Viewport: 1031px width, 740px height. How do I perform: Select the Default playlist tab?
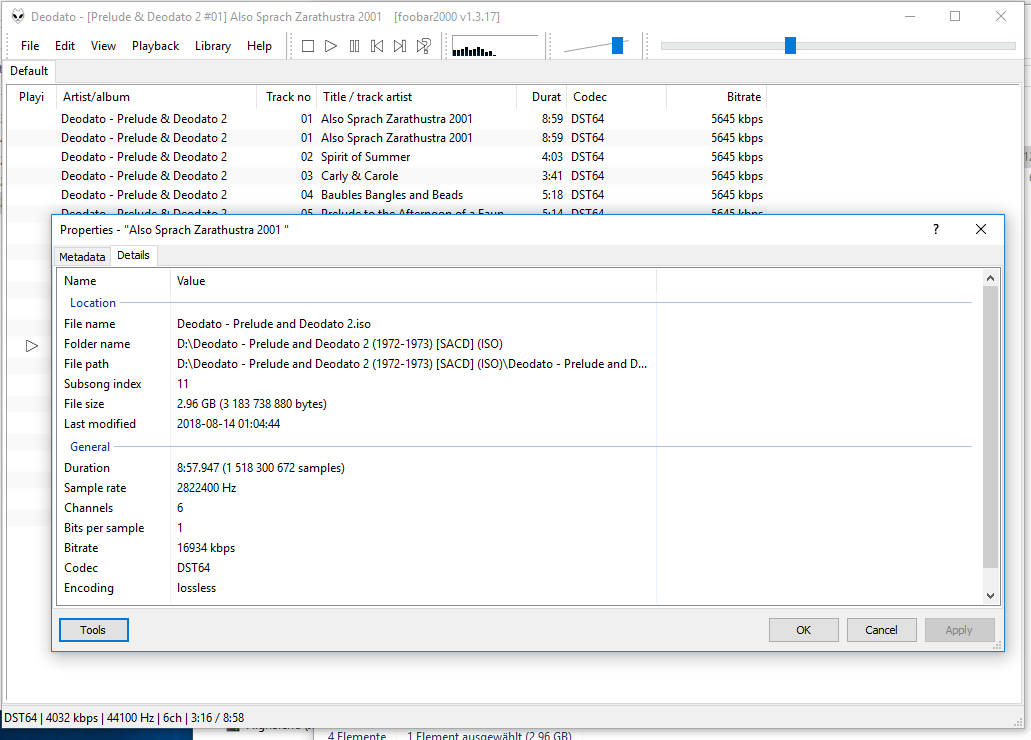(x=29, y=71)
